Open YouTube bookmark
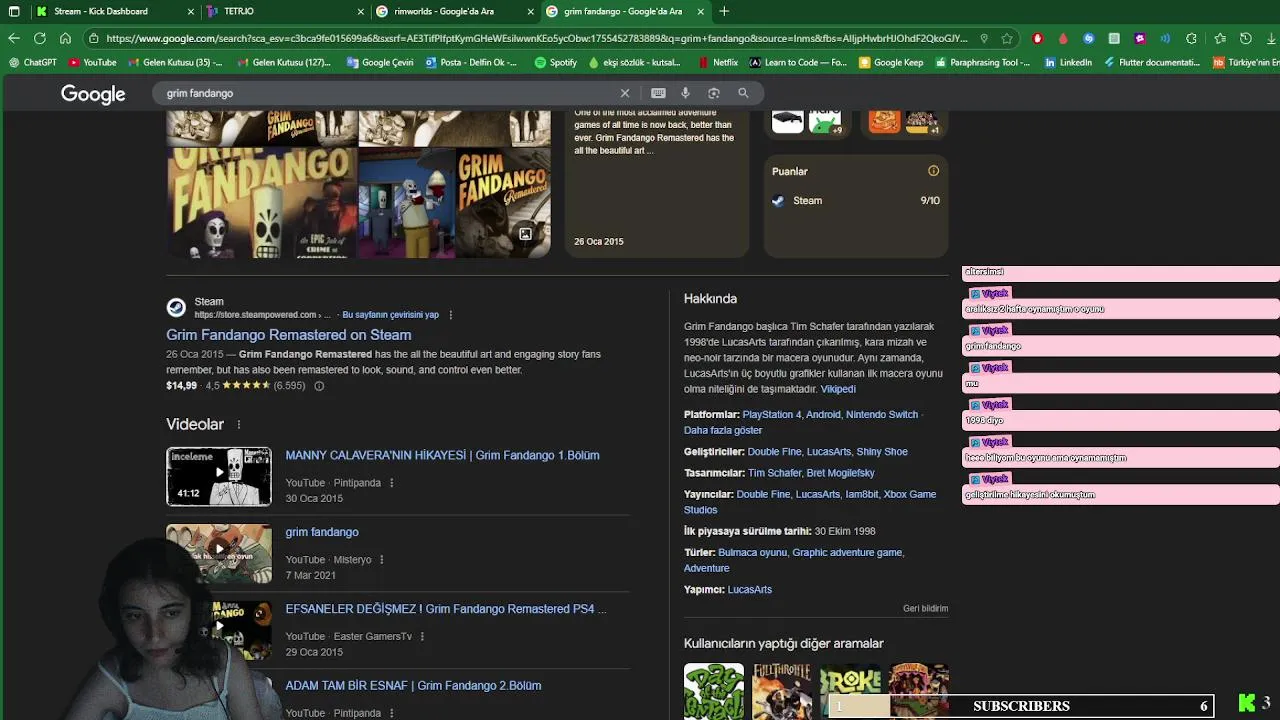The image size is (1280, 720). pyautogui.click(x=93, y=62)
